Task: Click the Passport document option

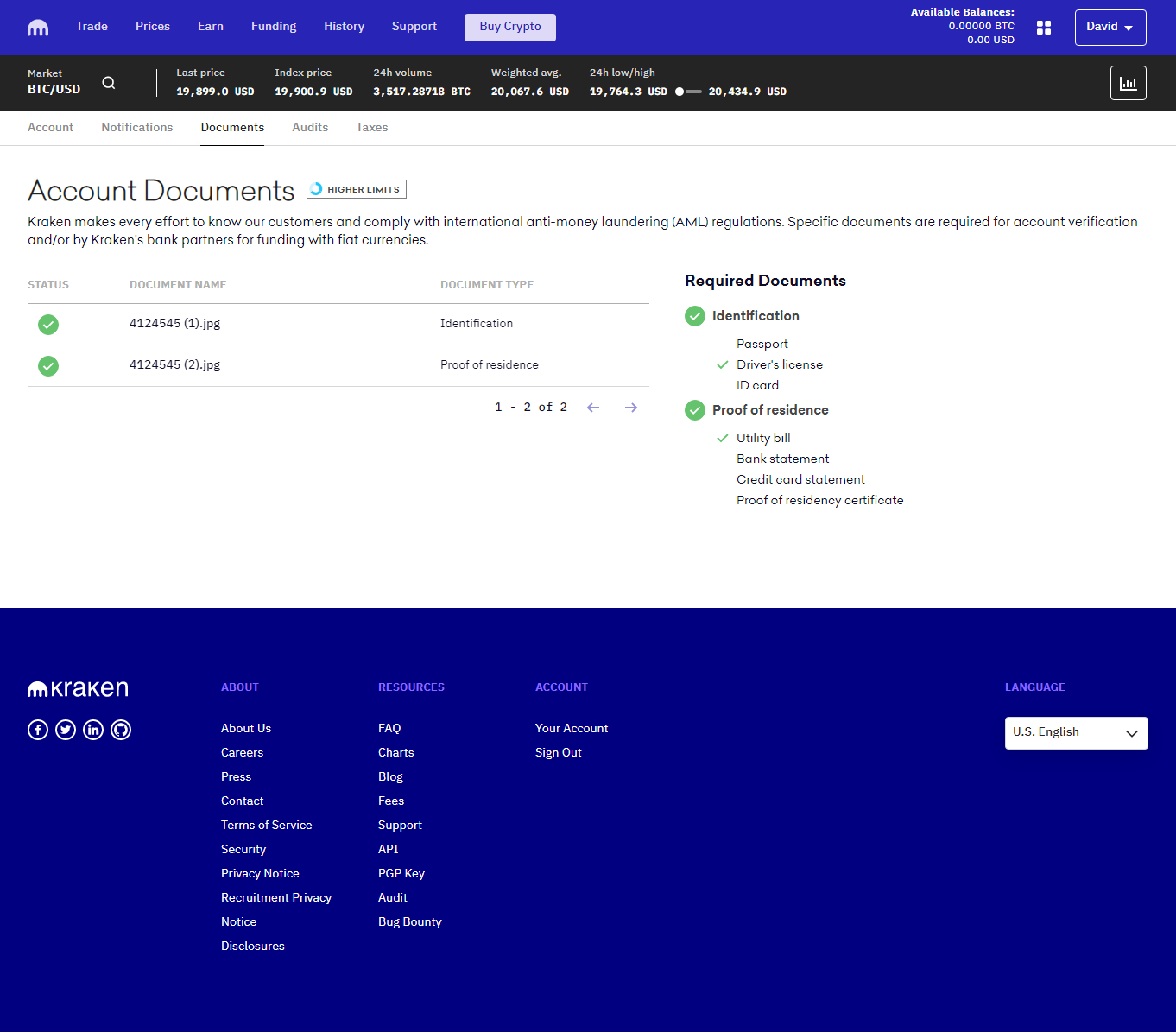Action: (762, 345)
